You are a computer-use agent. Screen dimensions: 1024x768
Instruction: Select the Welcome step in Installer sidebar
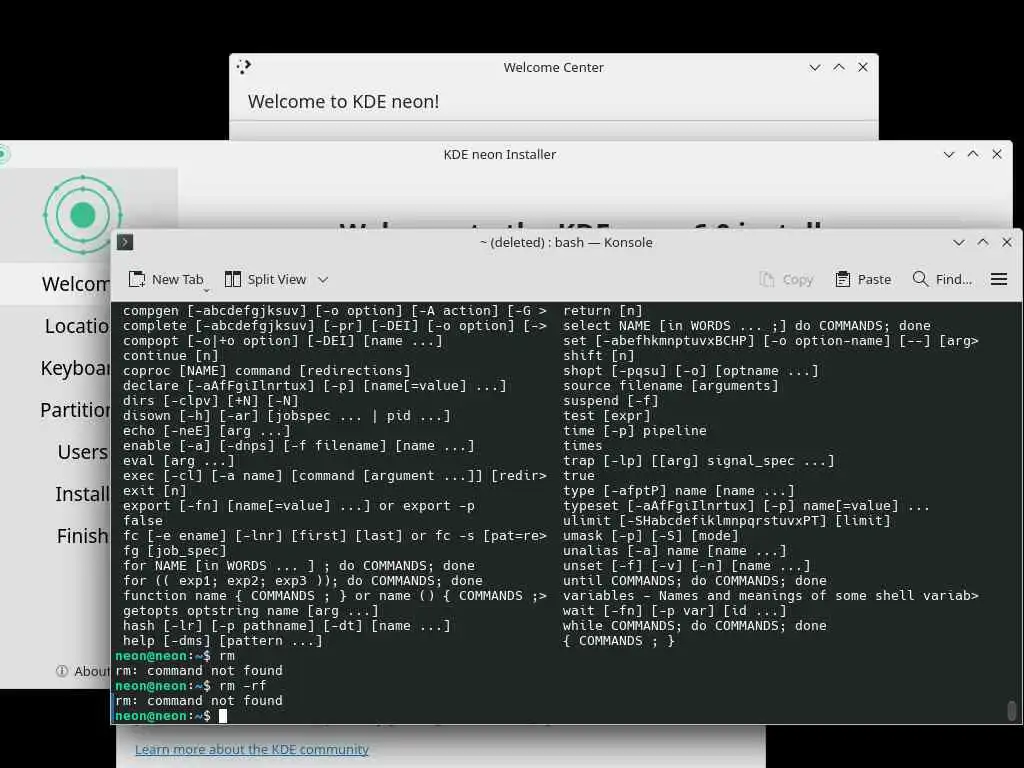[56, 284]
